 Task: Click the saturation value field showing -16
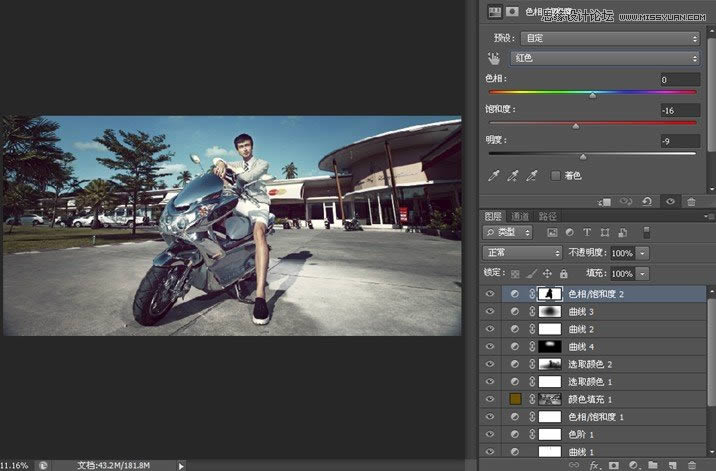(x=680, y=110)
